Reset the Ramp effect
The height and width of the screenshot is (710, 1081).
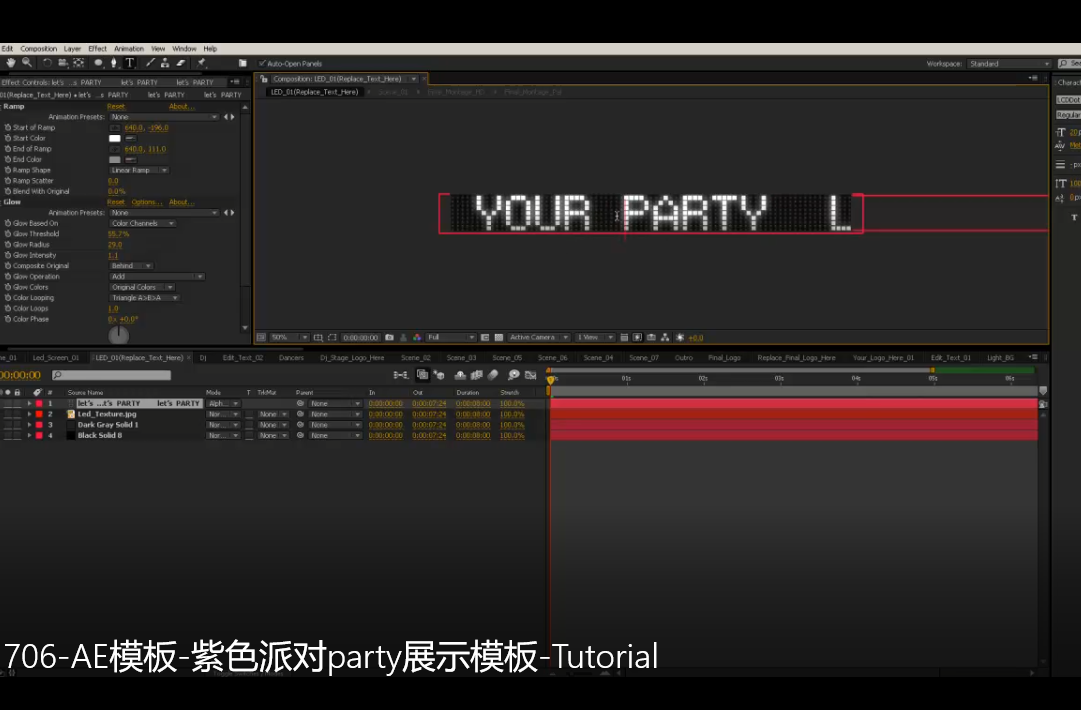[x=116, y=107]
